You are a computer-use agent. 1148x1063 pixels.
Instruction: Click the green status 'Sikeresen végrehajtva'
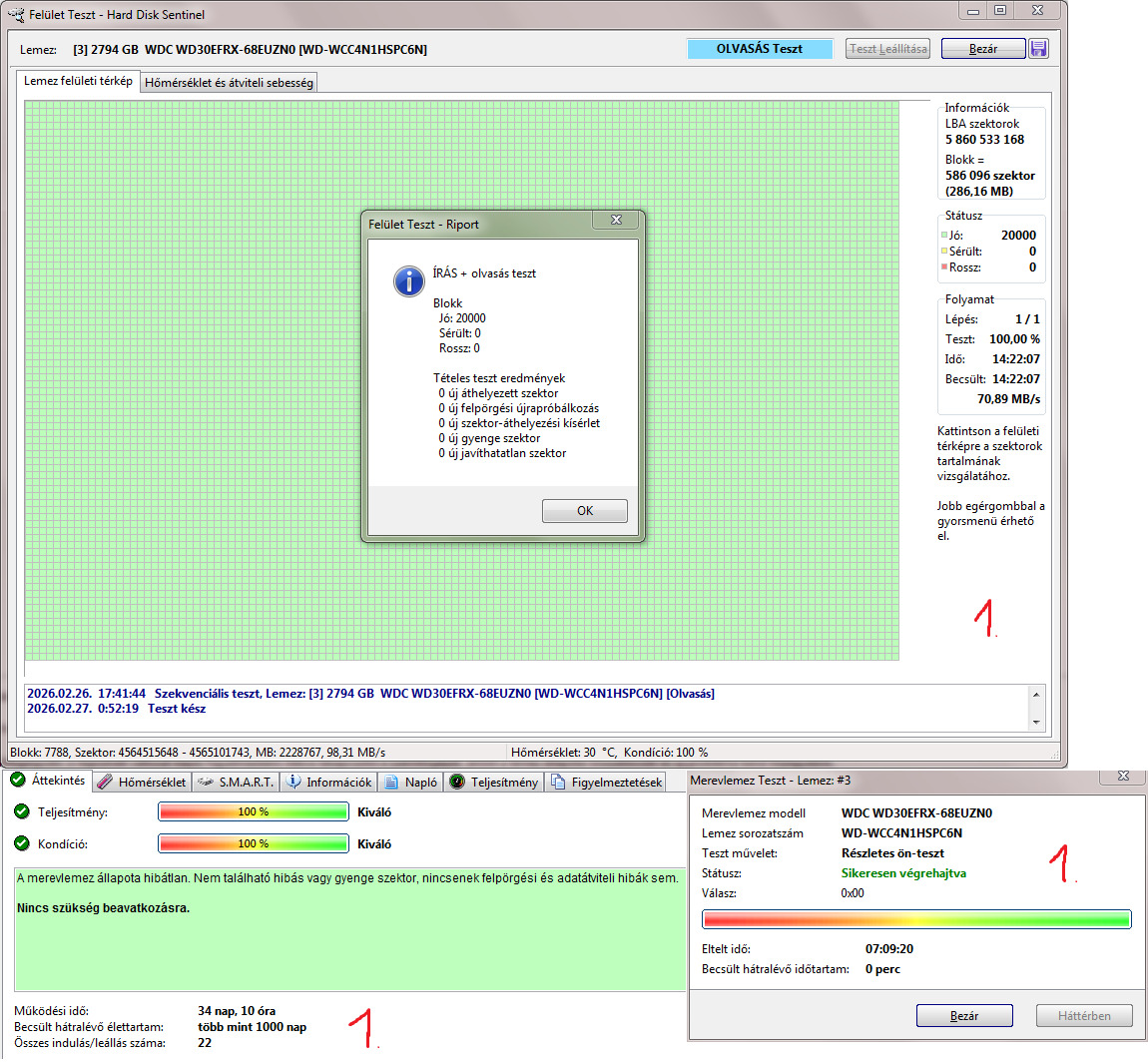[903, 873]
